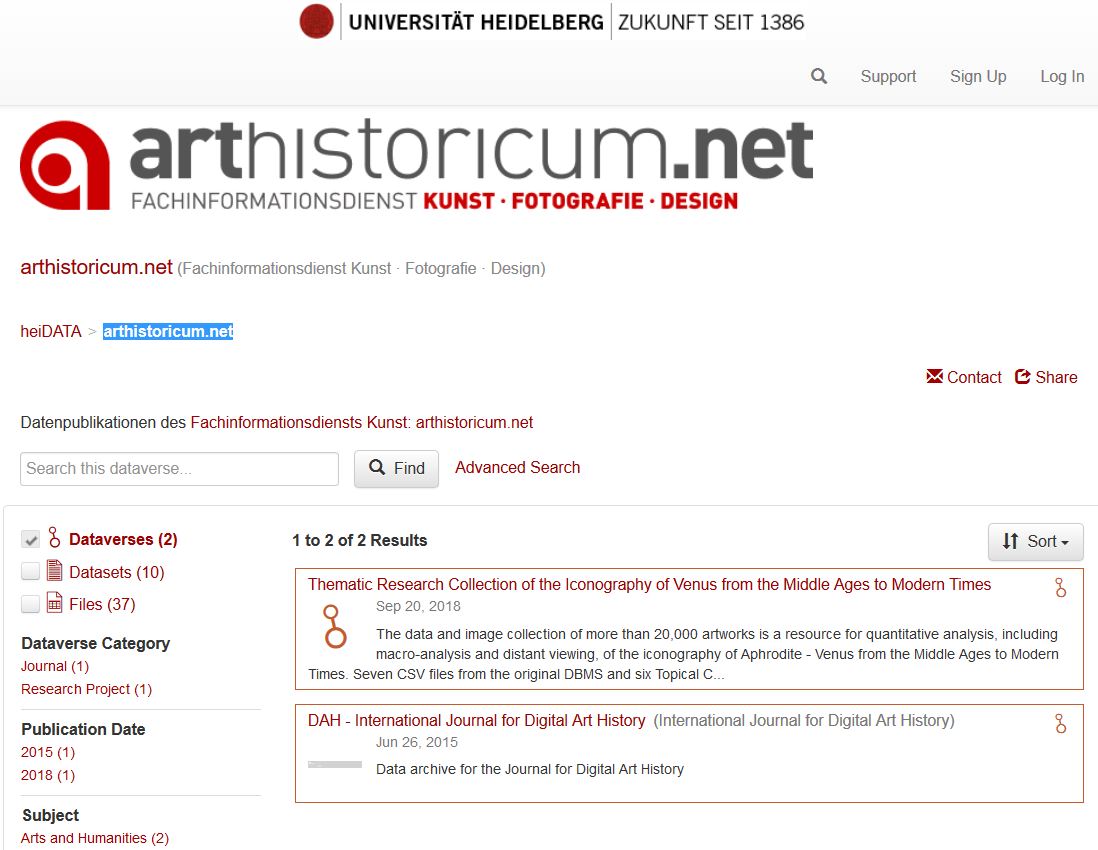The image size is (1098, 850).
Task: Open DAH - International Journal for Digital Art History
Action: point(476,720)
